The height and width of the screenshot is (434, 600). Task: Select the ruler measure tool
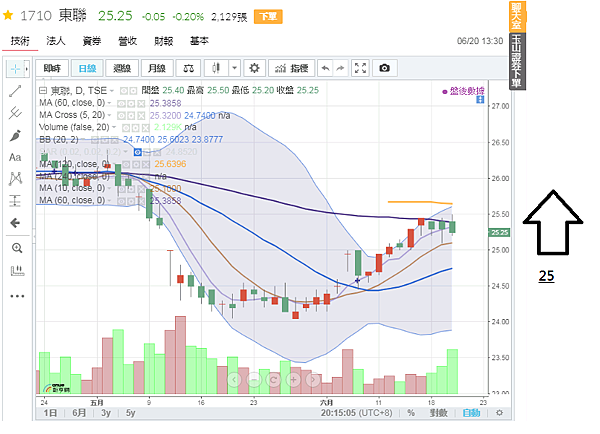(x=17, y=271)
